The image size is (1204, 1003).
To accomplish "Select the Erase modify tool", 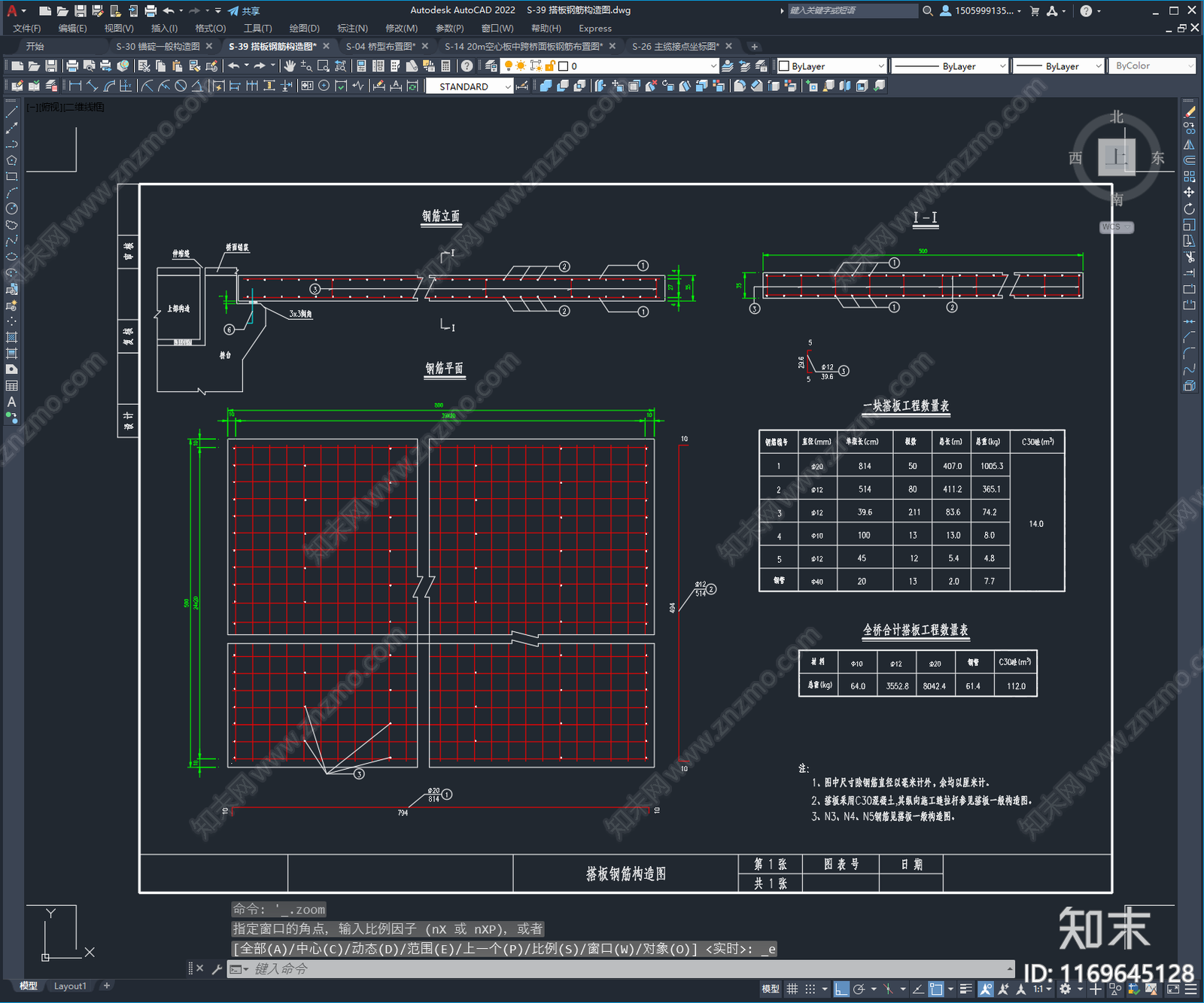I will pyautogui.click(x=1189, y=112).
